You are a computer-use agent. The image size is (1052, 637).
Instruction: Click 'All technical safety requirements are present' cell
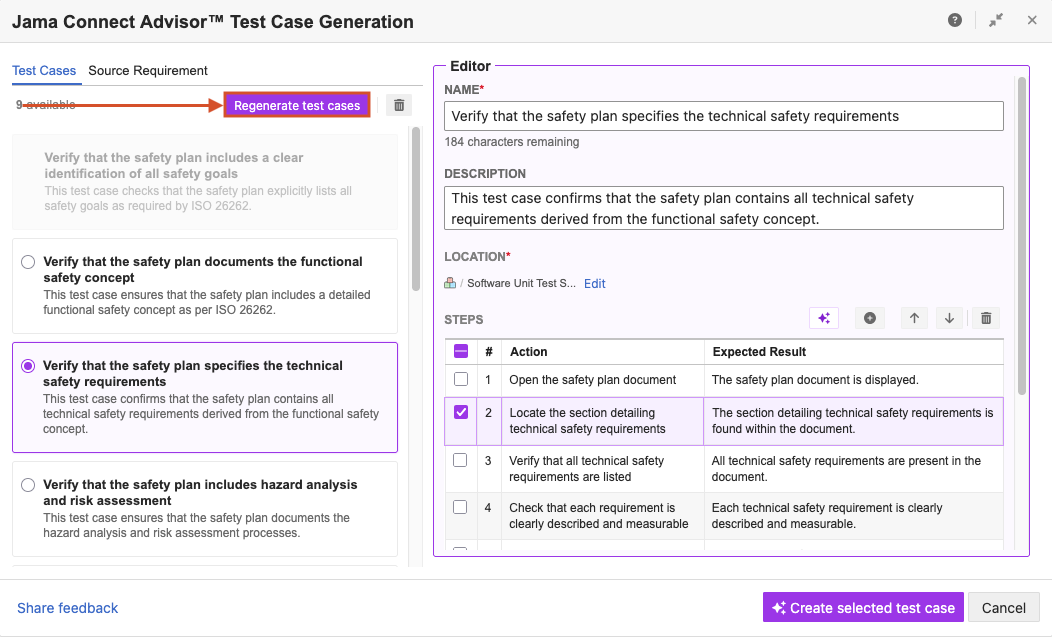click(x=854, y=469)
